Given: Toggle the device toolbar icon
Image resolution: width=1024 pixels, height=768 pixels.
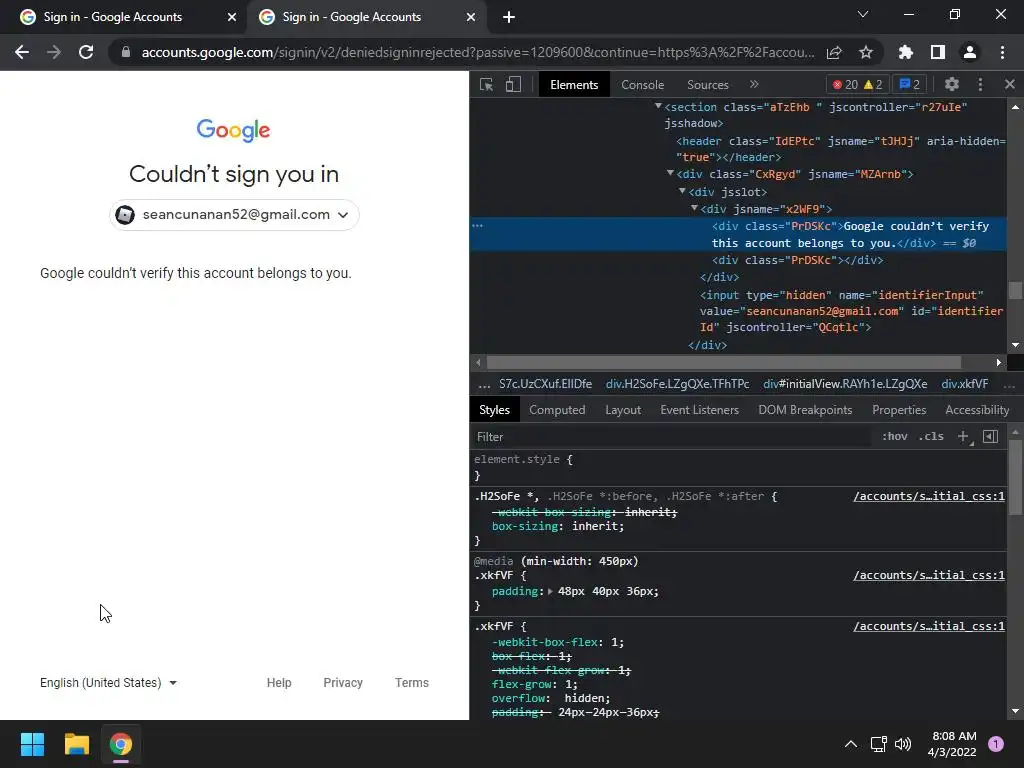Looking at the screenshot, I should click(513, 84).
